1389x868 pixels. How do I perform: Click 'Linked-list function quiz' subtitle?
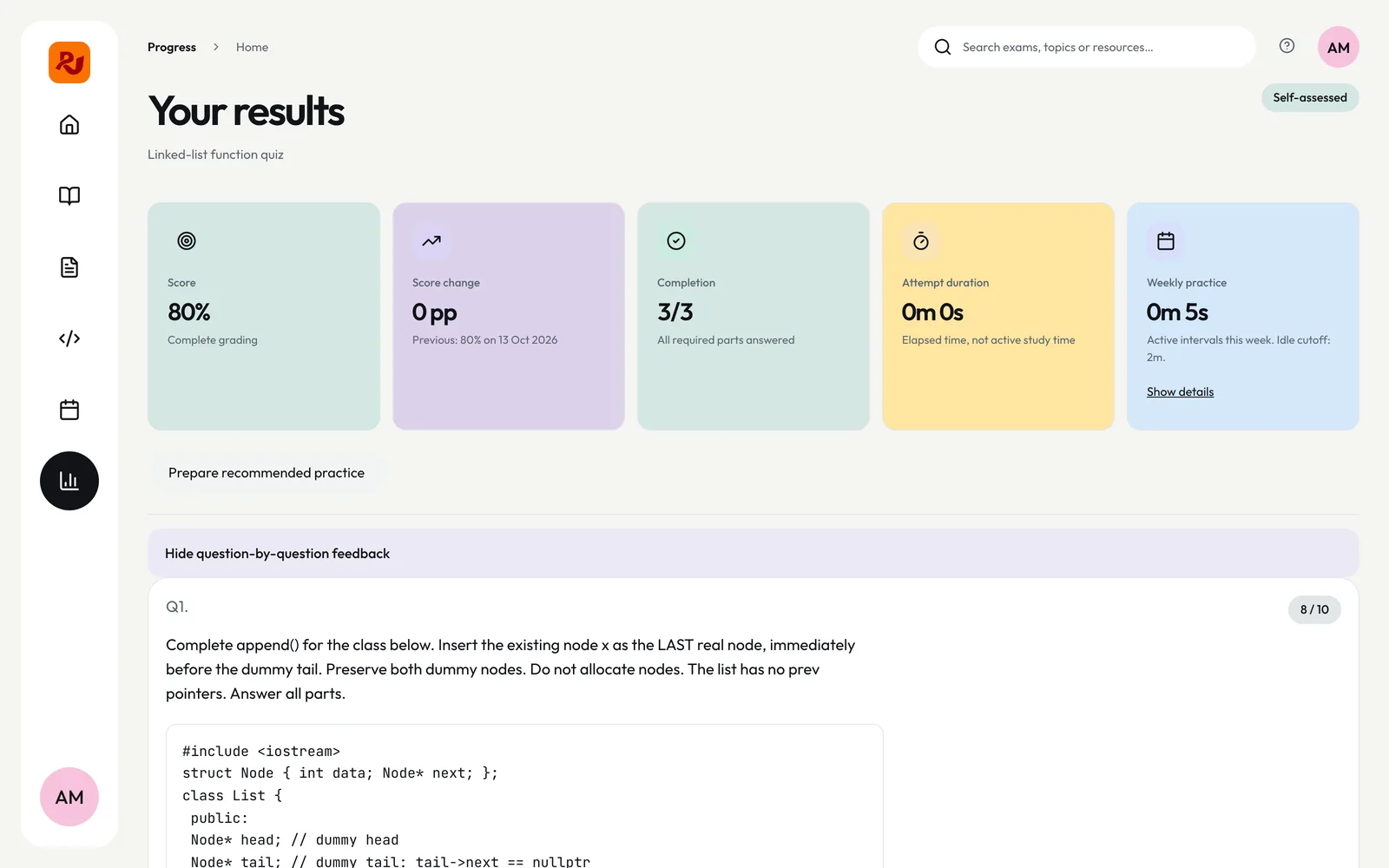click(x=215, y=155)
